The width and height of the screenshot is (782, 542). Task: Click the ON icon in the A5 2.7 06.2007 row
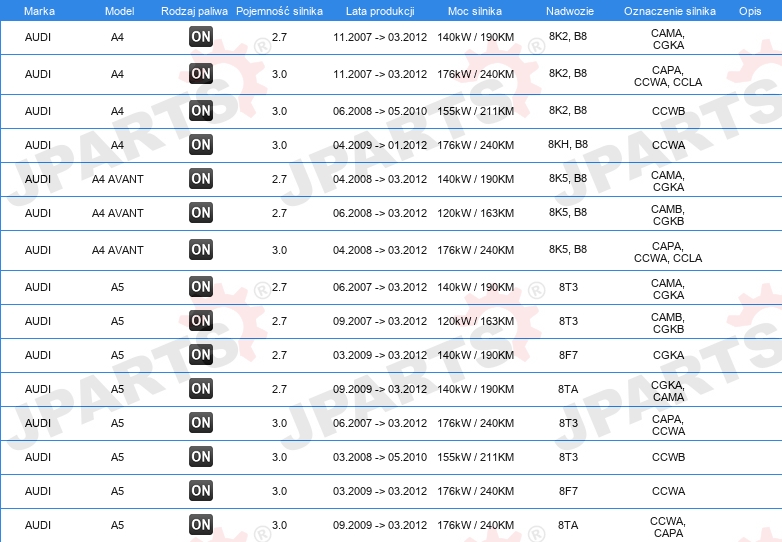pyautogui.click(x=201, y=287)
